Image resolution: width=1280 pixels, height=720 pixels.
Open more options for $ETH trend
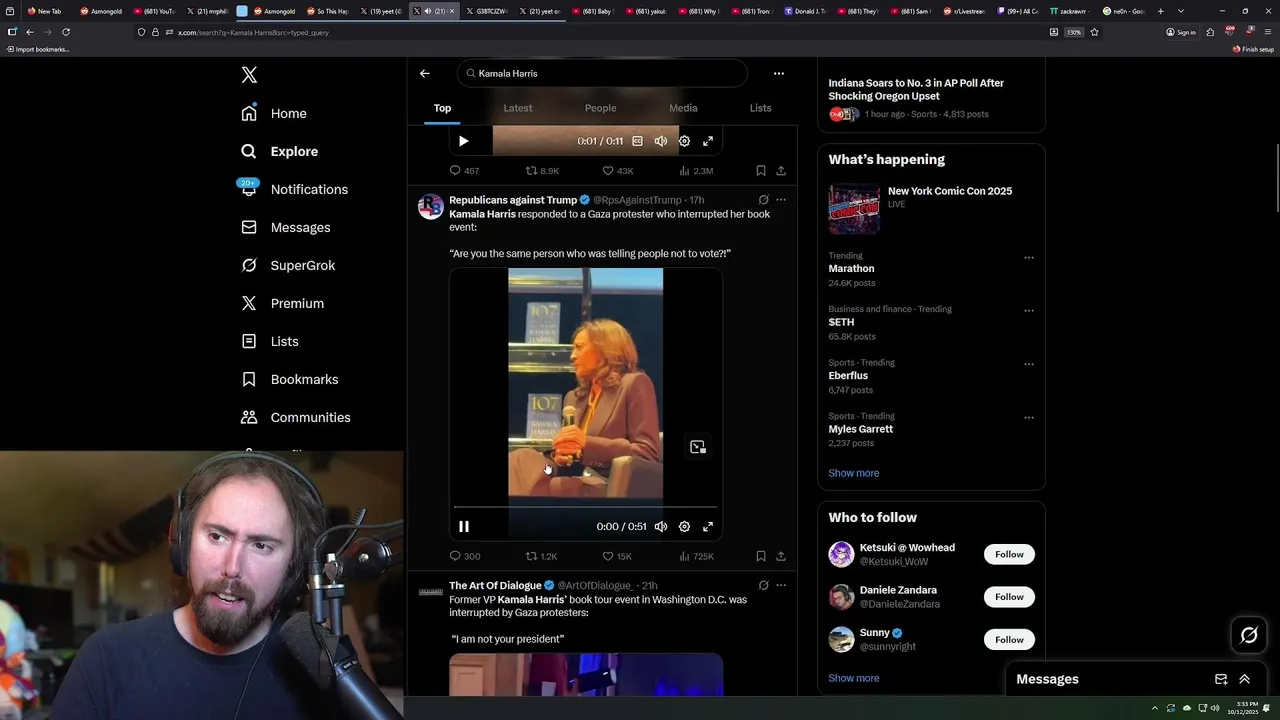(1028, 311)
